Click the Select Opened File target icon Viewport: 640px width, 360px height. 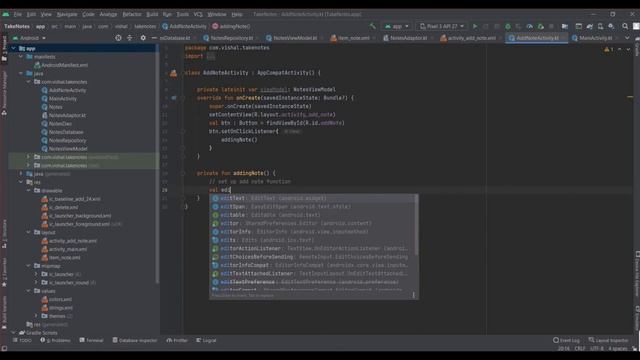pyautogui.click(x=118, y=38)
